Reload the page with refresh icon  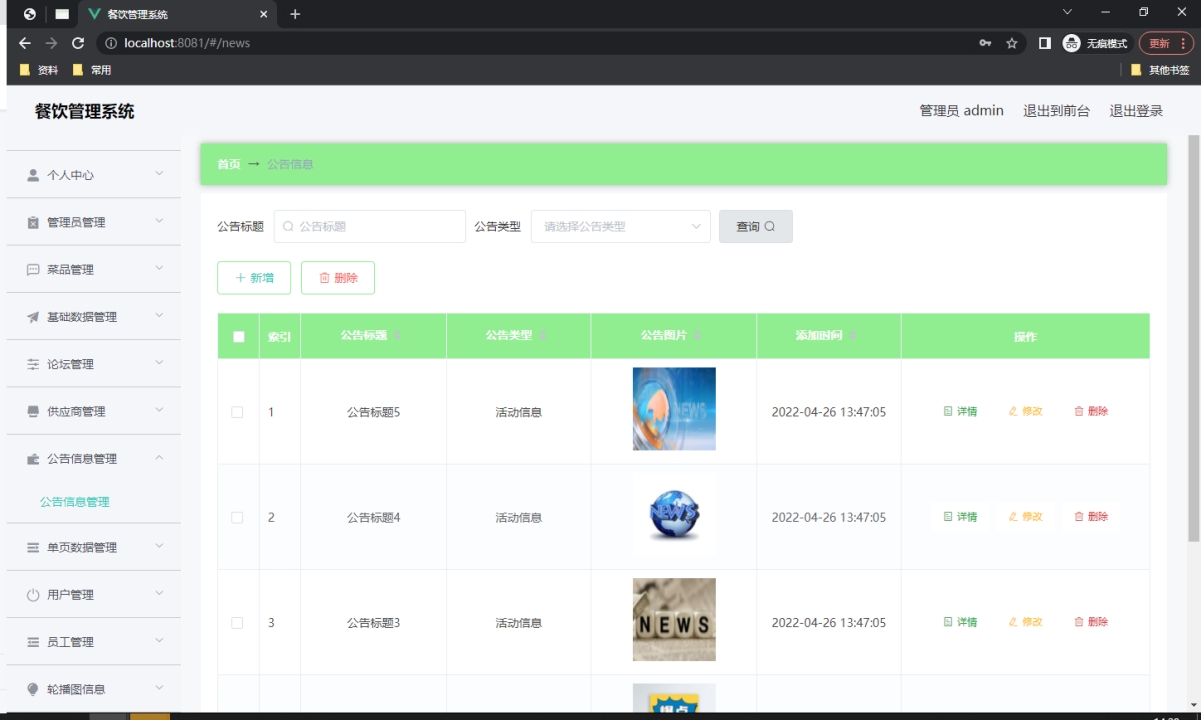tap(78, 43)
